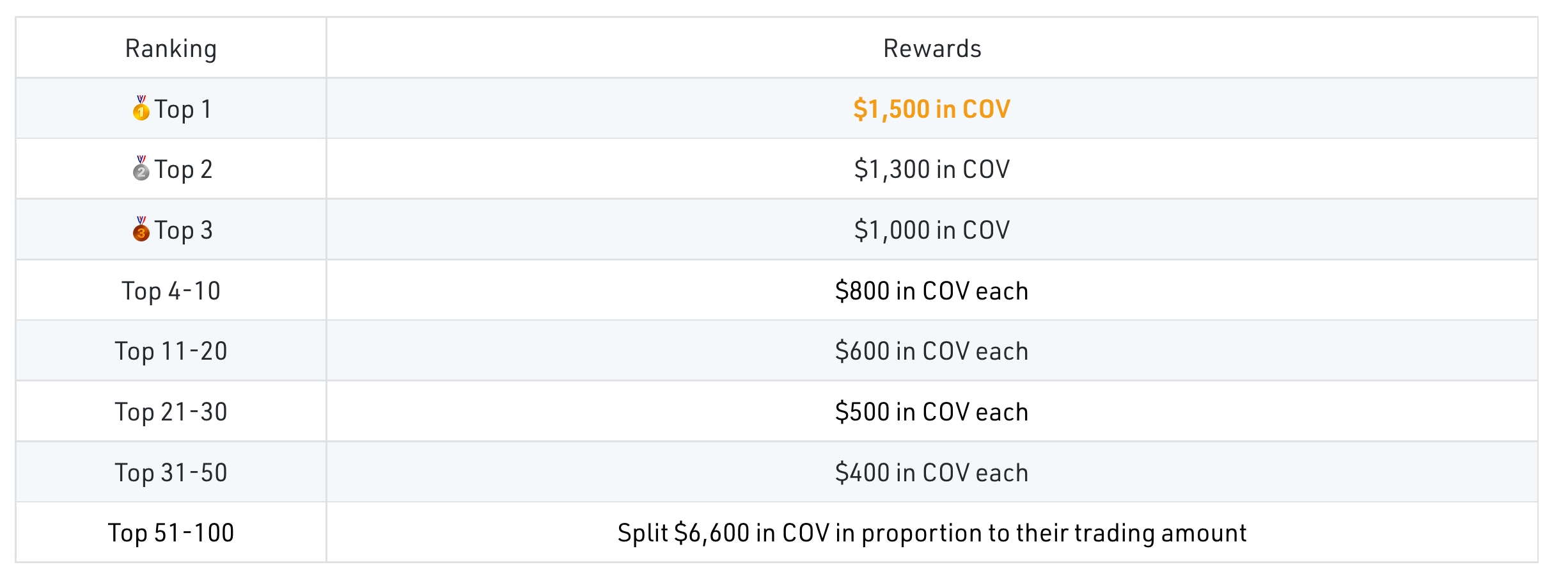The width and height of the screenshot is (1568, 576).
Task: Select the Top 31-50 ranking cell
Action: point(171,472)
